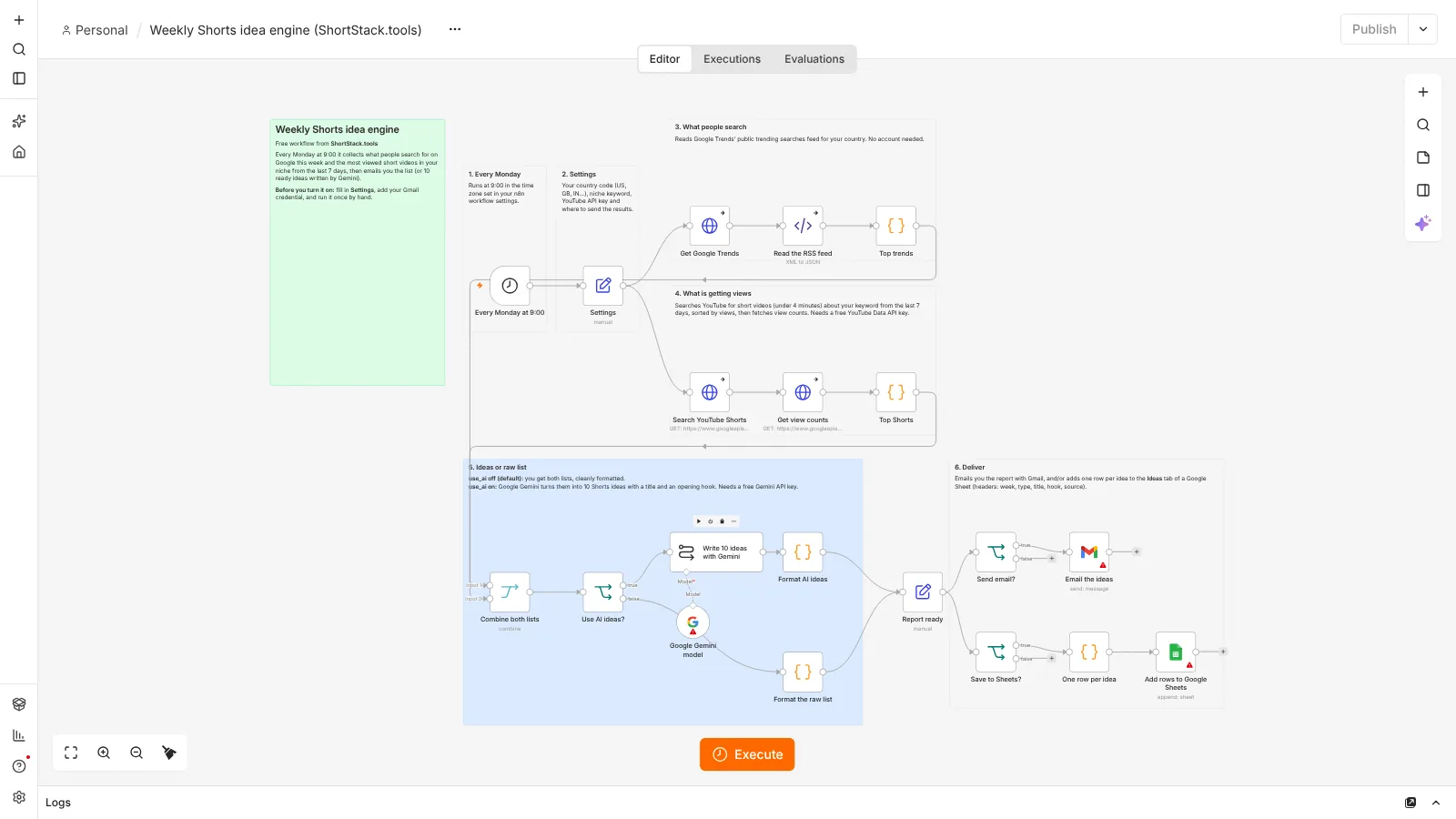
Task: Zoom to fit the workflow canvas
Action: [71, 753]
